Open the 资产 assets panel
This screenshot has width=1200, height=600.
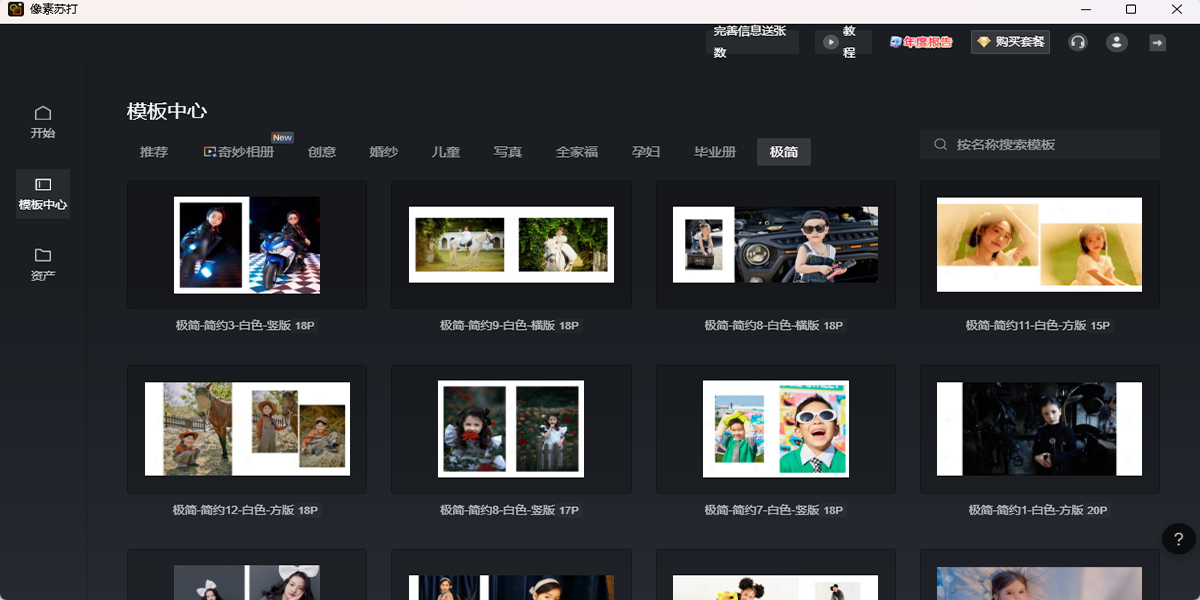pos(42,262)
